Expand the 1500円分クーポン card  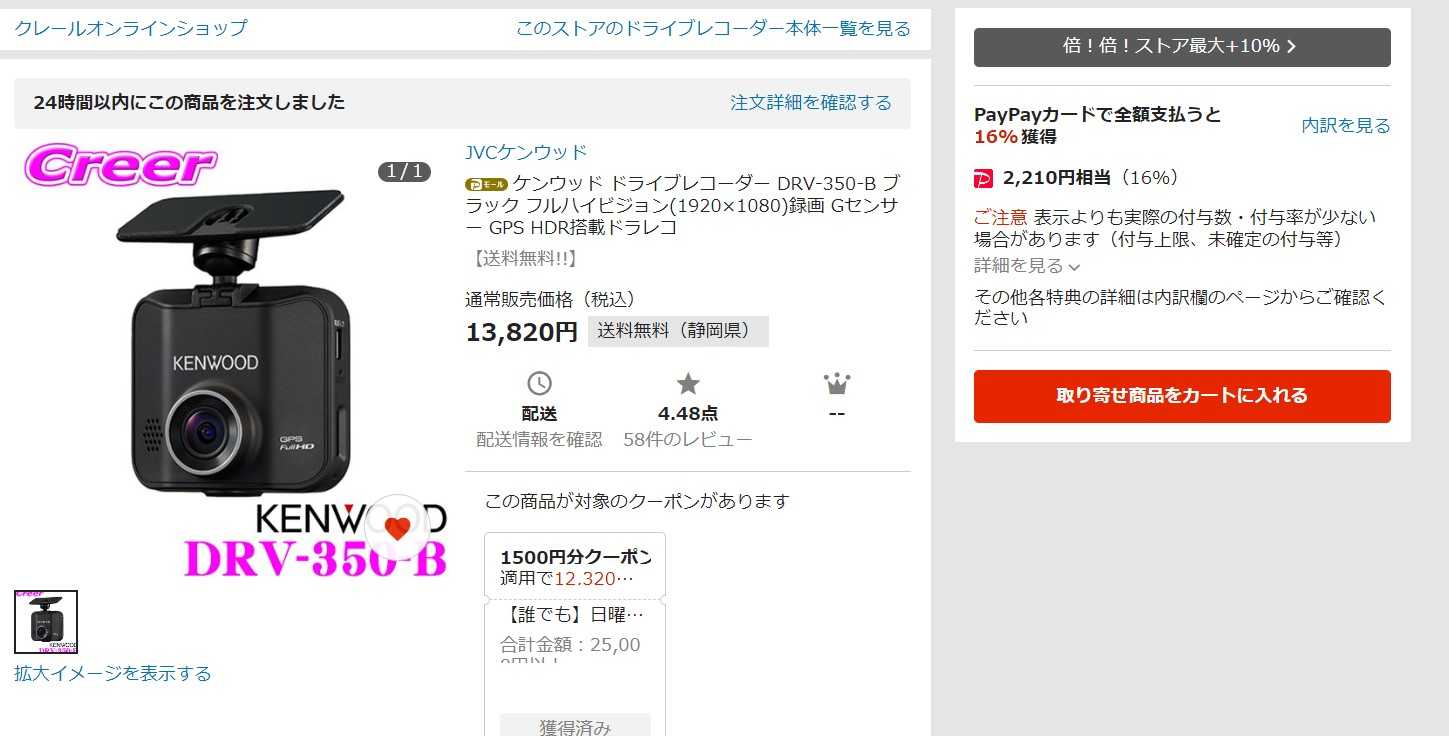tap(575, 567)
